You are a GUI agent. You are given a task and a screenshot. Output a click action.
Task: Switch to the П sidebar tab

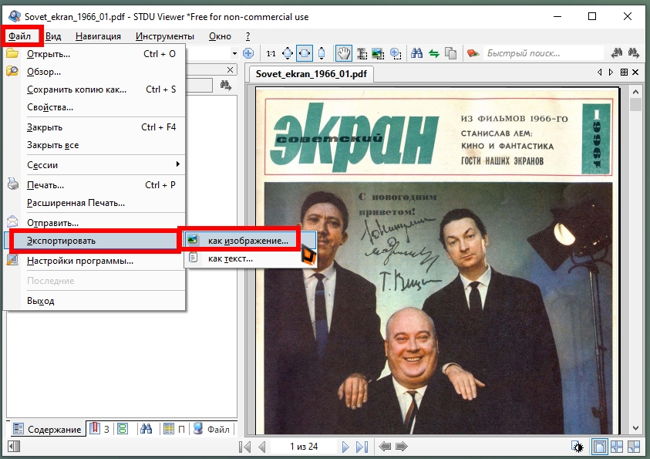[174, 429]
